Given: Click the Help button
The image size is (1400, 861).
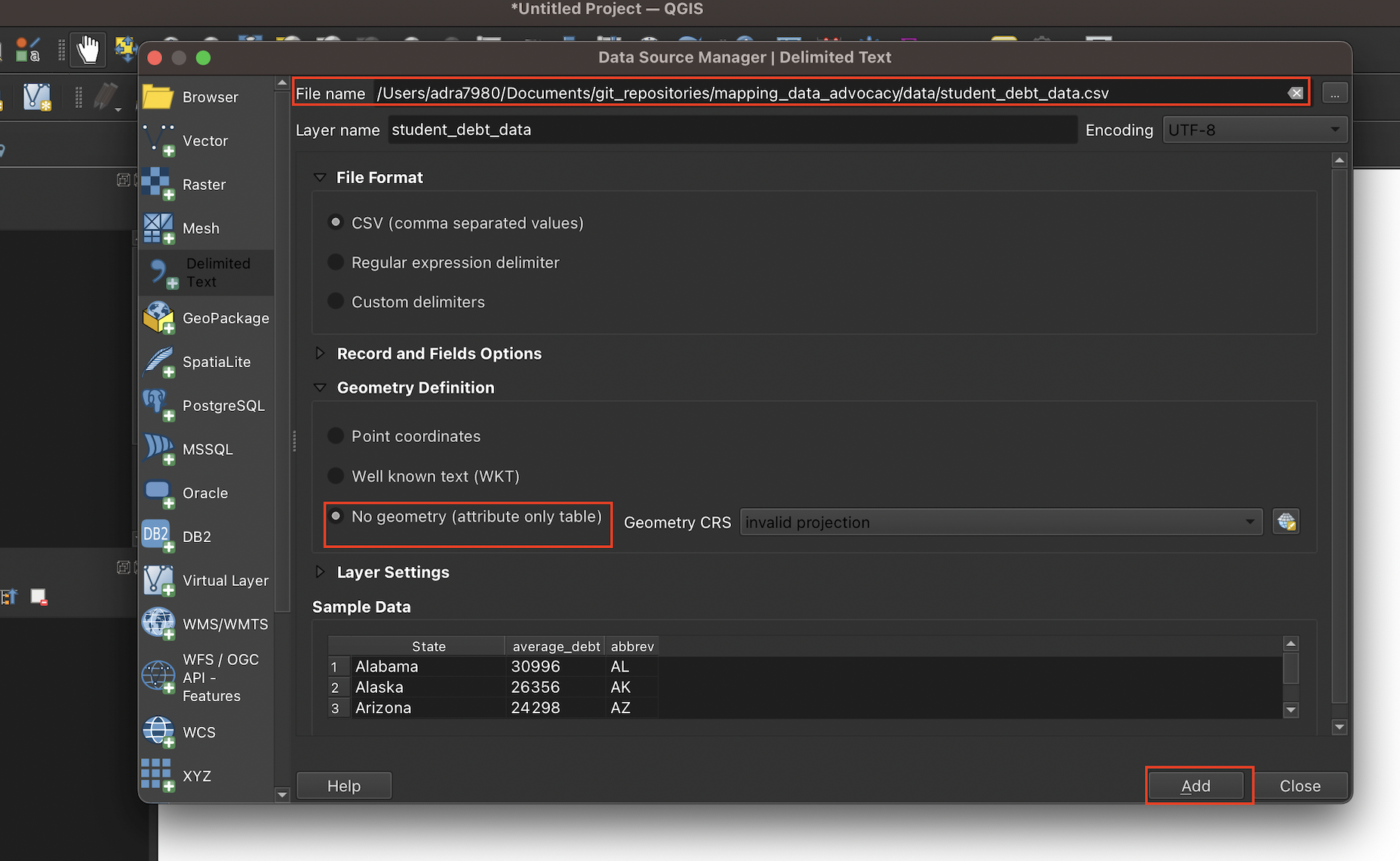Looking at the screenshot, I should pos(344,786).
